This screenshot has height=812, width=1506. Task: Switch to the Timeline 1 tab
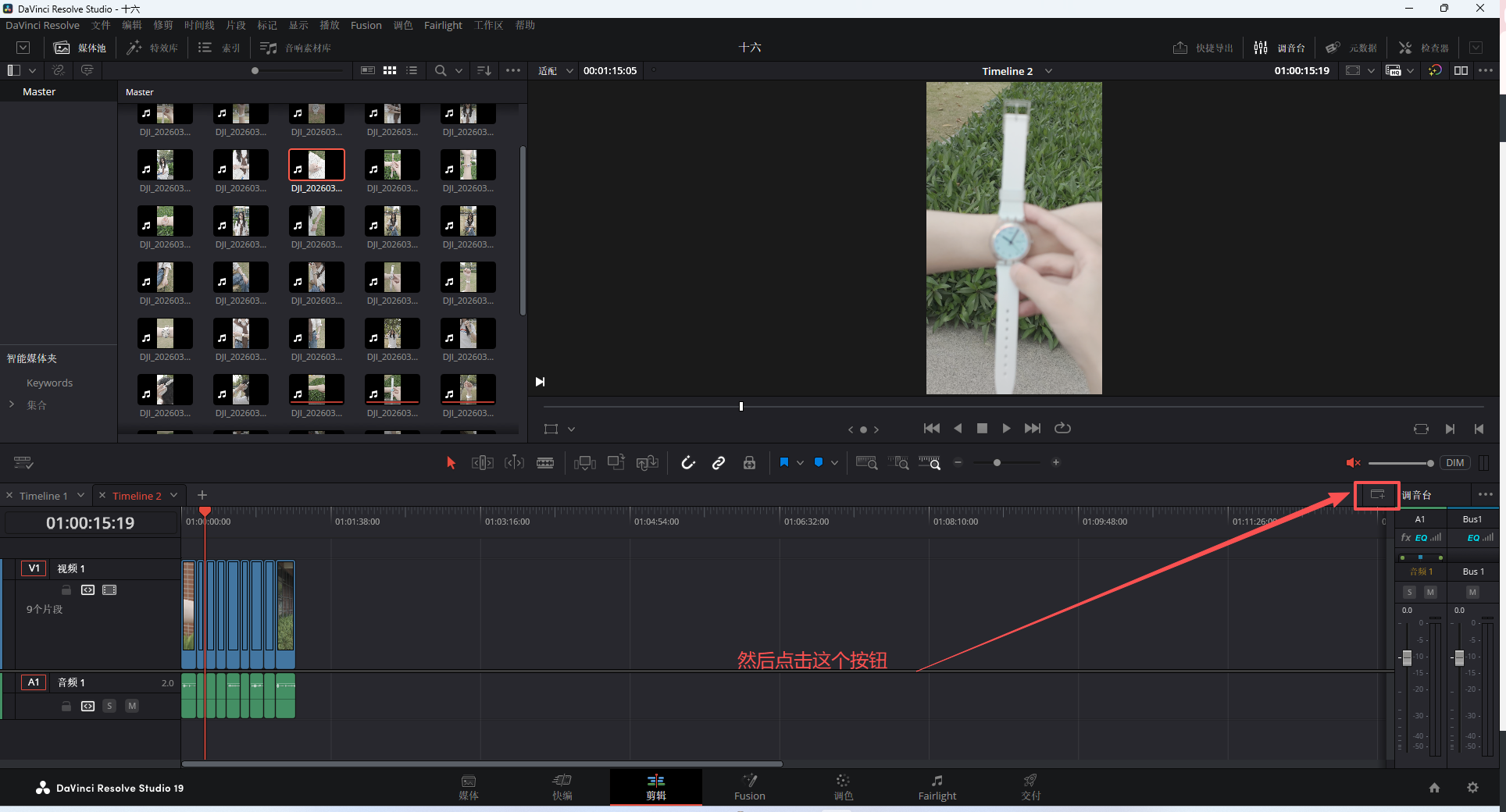44,496
